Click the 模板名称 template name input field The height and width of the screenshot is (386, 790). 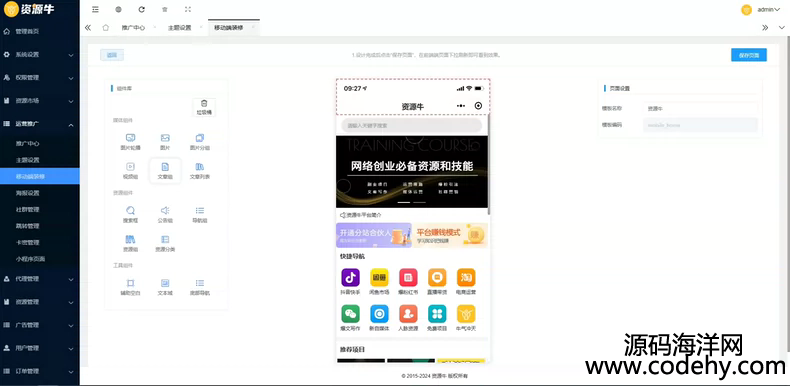click(x=700, y=108)
